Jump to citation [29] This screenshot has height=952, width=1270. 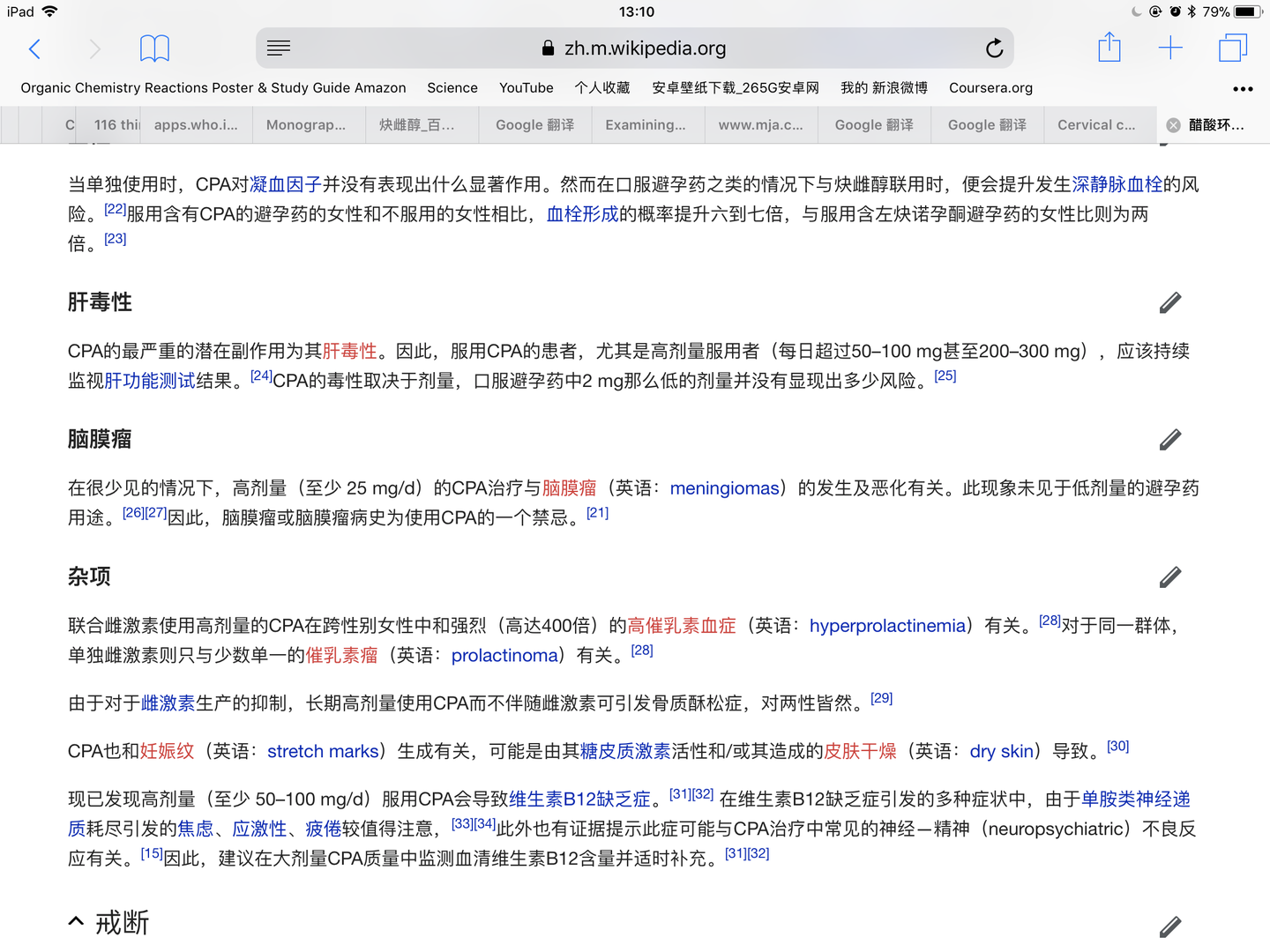[882, 698]
